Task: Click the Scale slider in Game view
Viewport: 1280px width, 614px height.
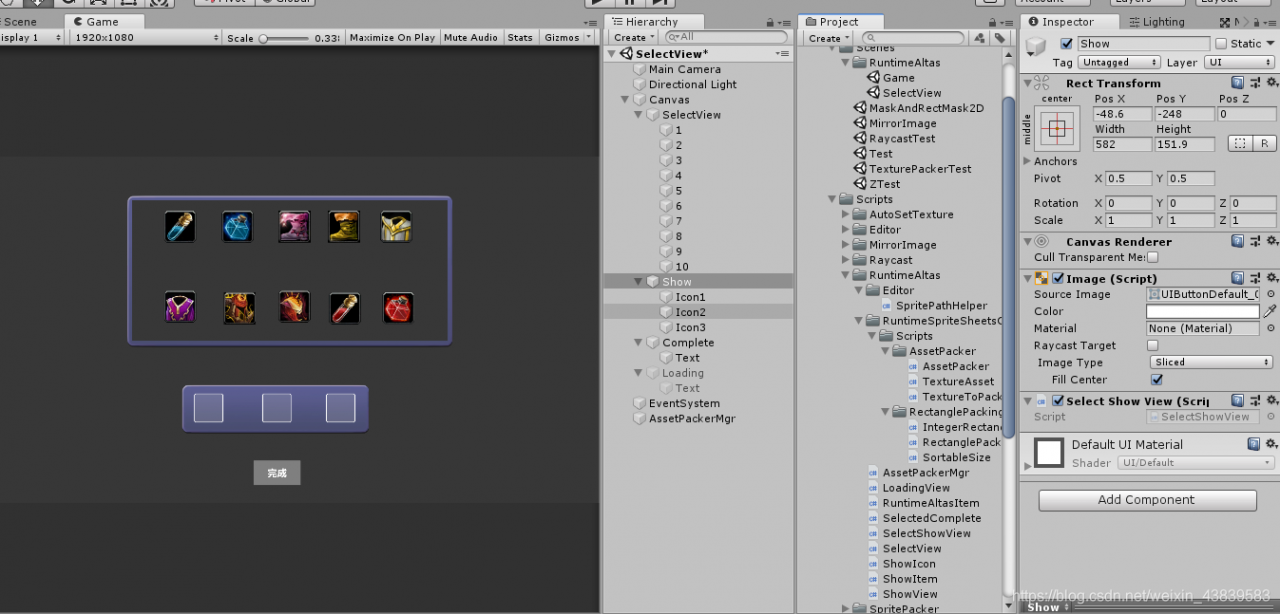Action: (287, 38)
